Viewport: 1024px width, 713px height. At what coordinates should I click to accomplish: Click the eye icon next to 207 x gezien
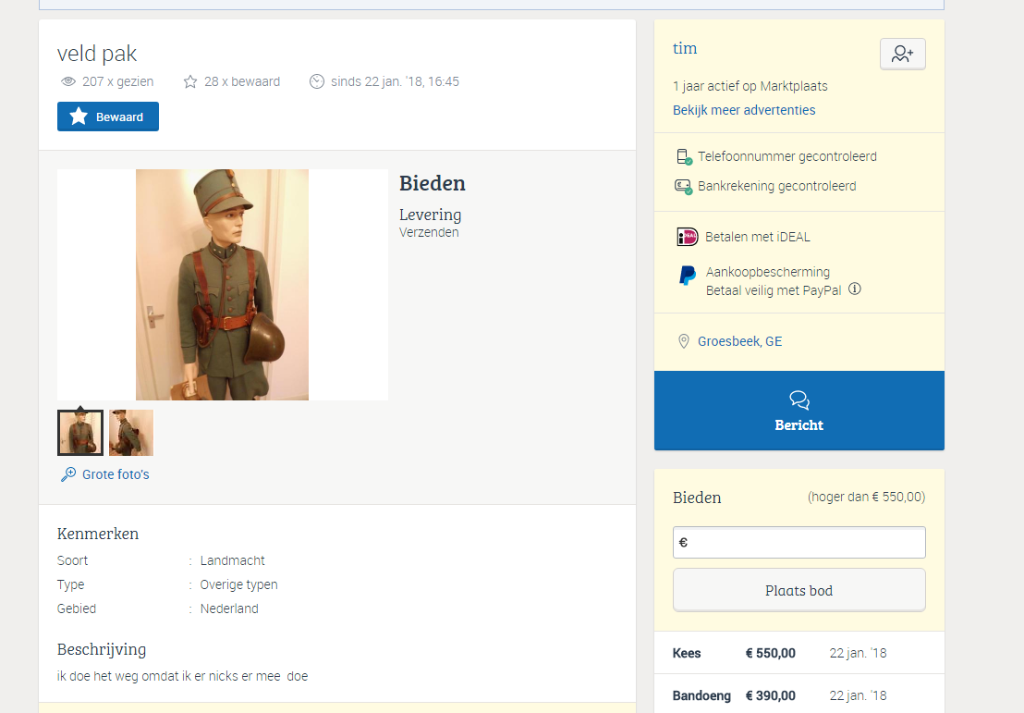68,82
